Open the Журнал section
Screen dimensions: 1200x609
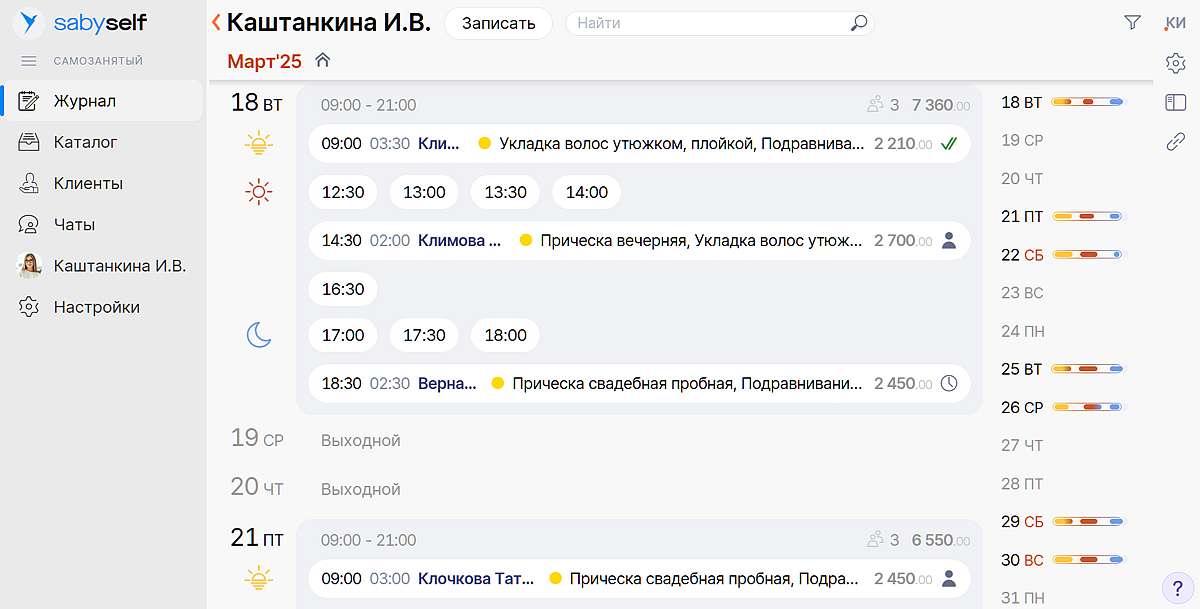pos(85,101)
